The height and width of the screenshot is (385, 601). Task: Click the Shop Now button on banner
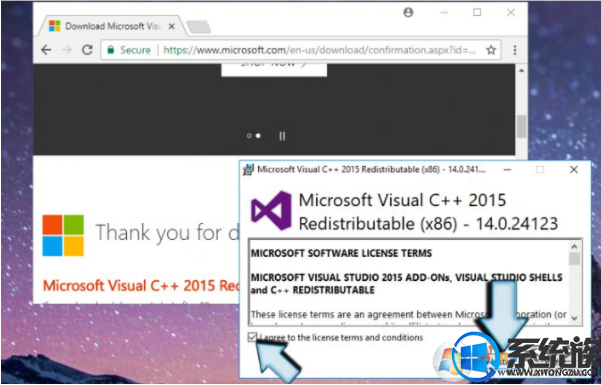click(274, 69)
